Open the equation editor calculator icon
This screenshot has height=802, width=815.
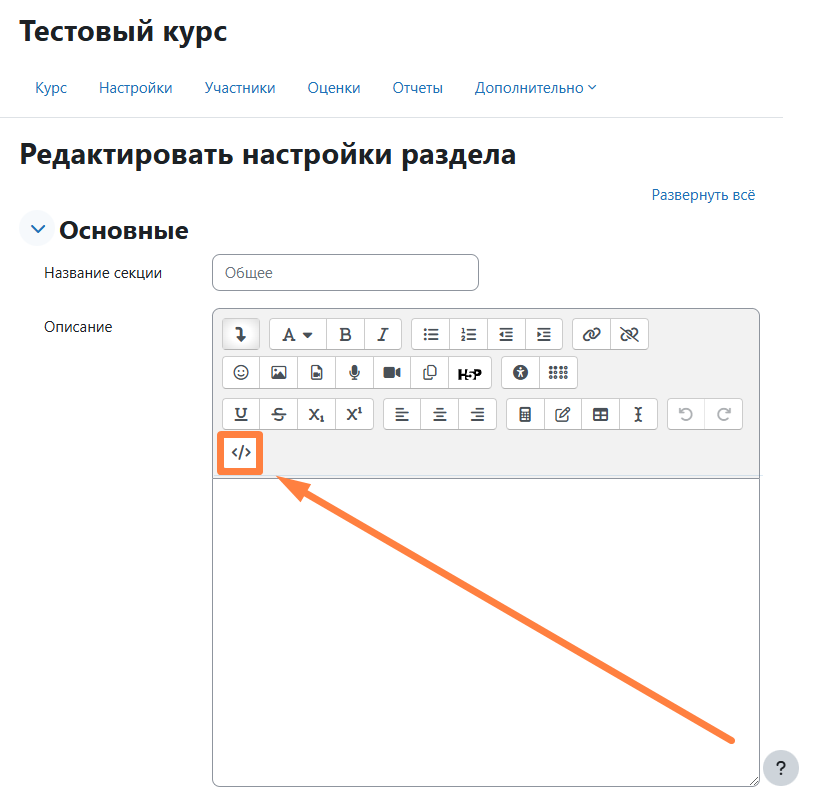525,414
